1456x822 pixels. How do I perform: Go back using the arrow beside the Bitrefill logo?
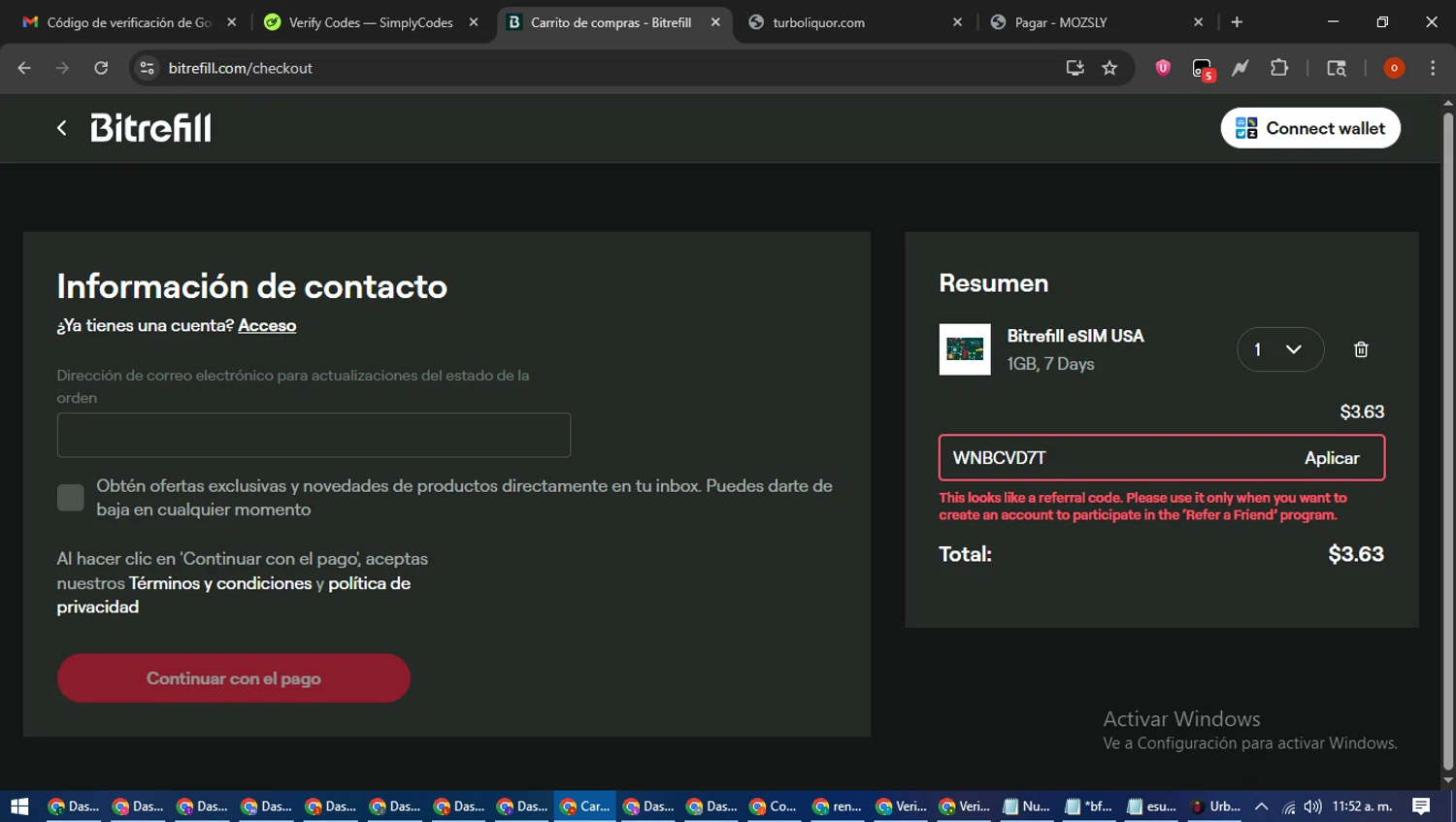(x=61, y=128)
